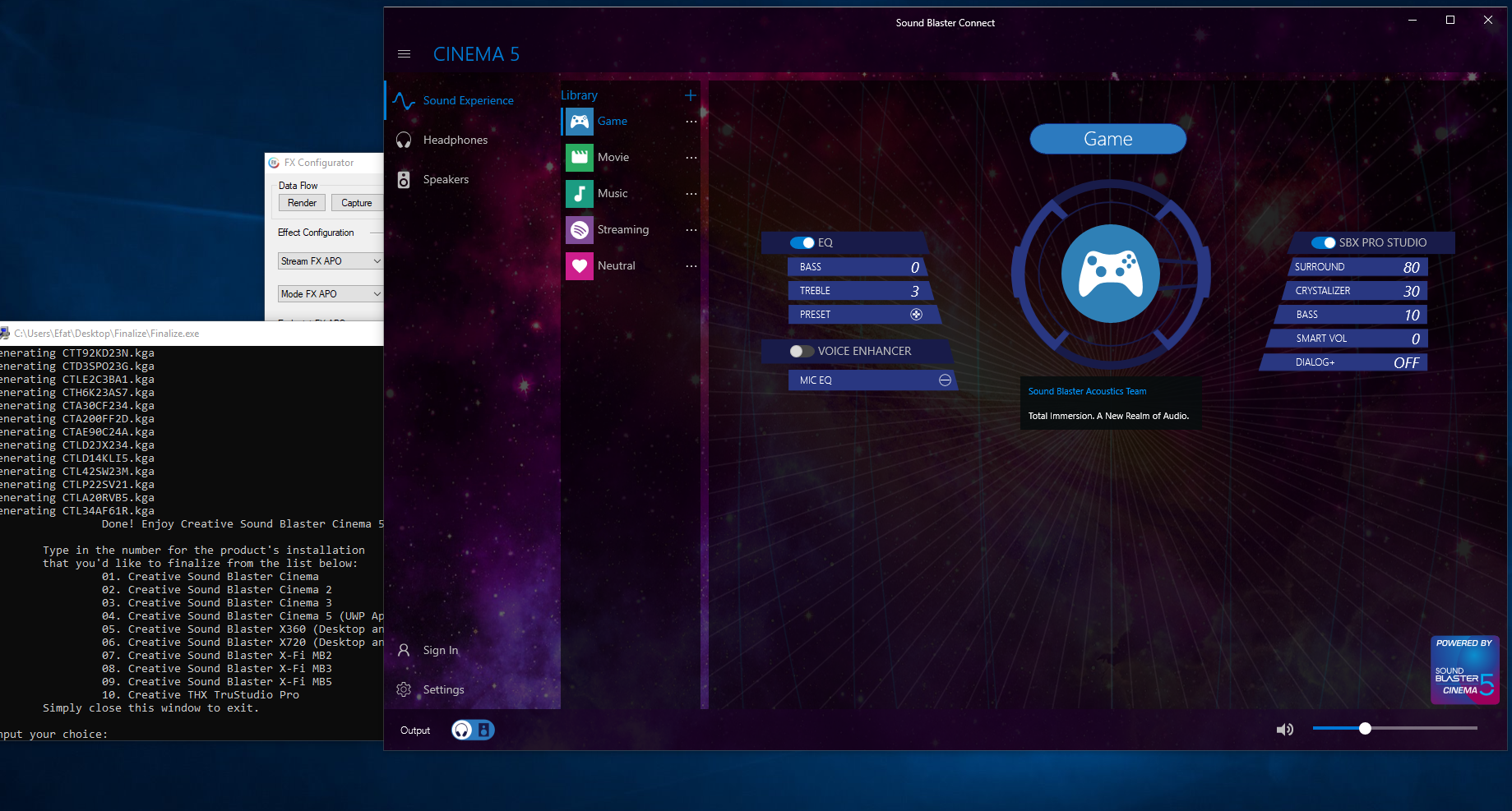Click the Library heading

(579, 95)
